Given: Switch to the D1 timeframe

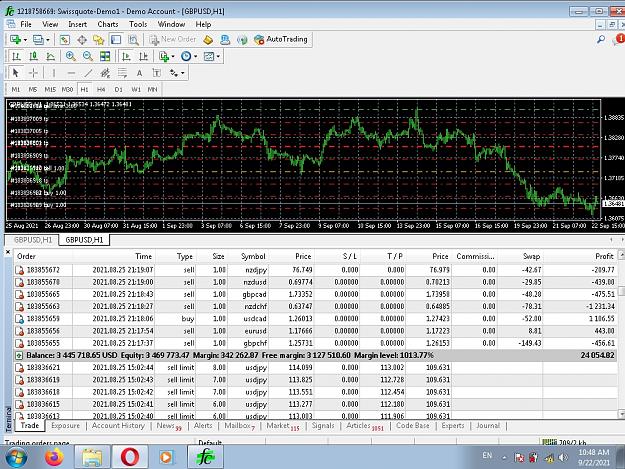Looking at the screenshot, I should tap(118, 89).
